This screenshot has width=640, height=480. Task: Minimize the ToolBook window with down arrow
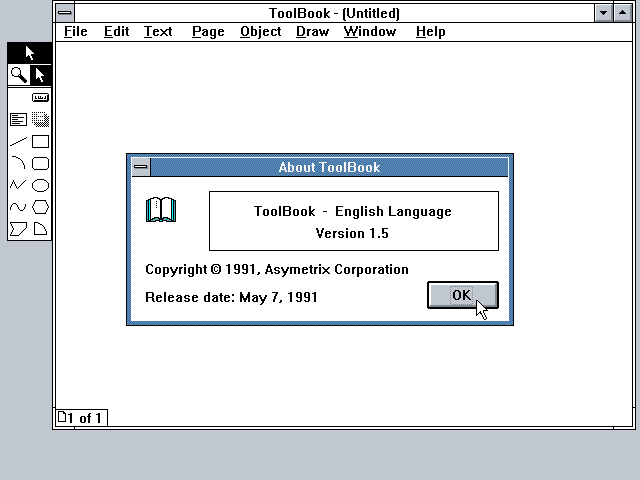click(x=603, y=13)
